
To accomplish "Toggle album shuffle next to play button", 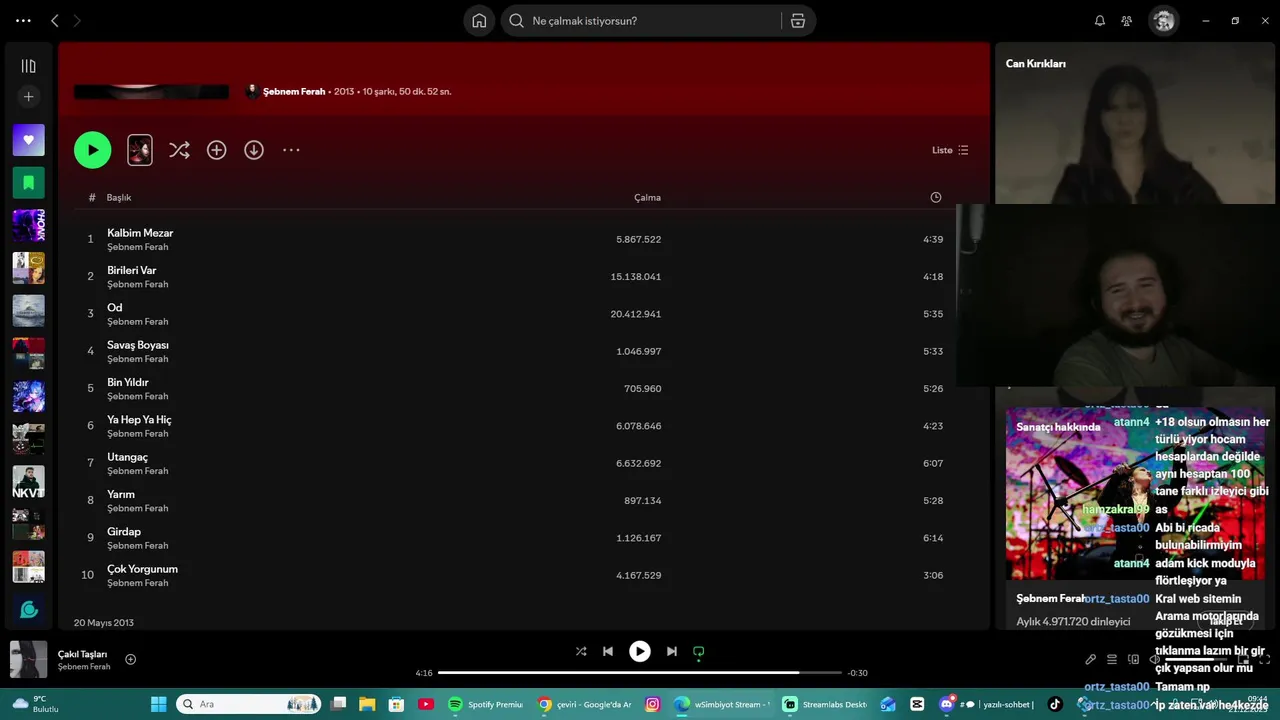I will pos(179,150).
